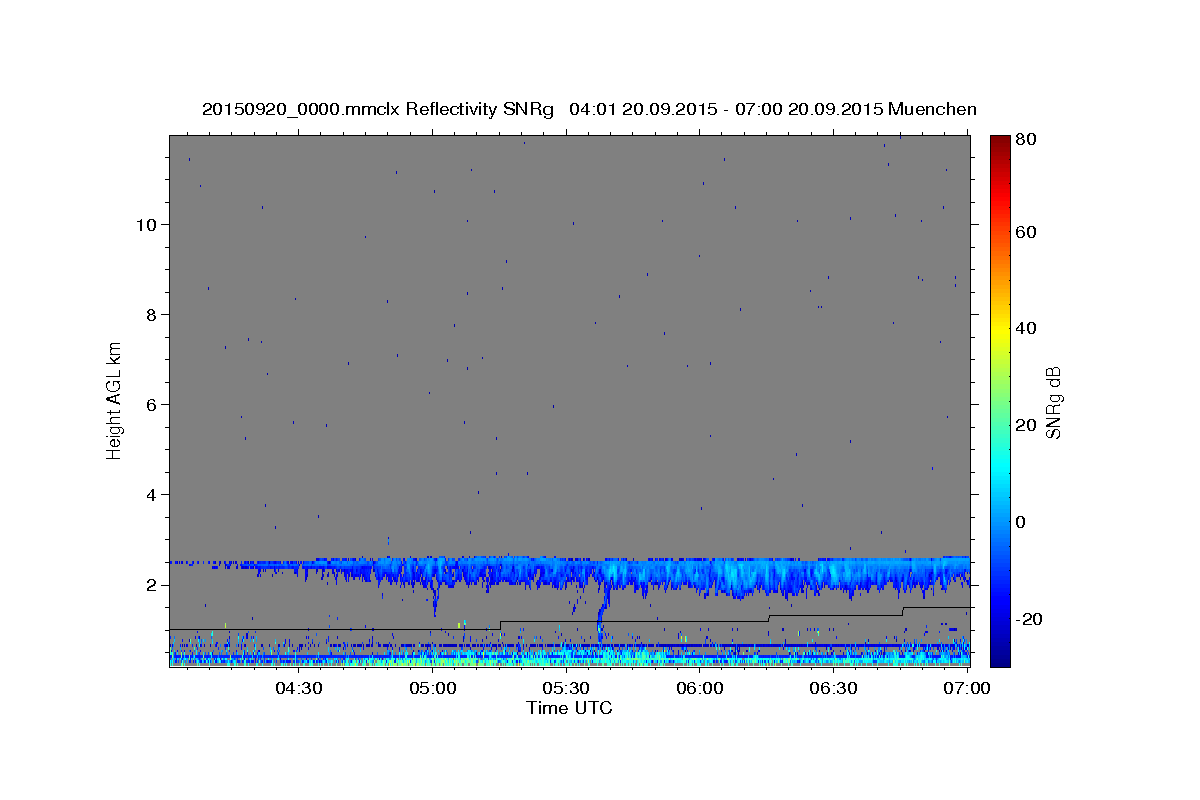The height and width of the screenshot is (800, 1200).
Task: Click the dark red top of the colorbar
Action: coord(1000,145)
